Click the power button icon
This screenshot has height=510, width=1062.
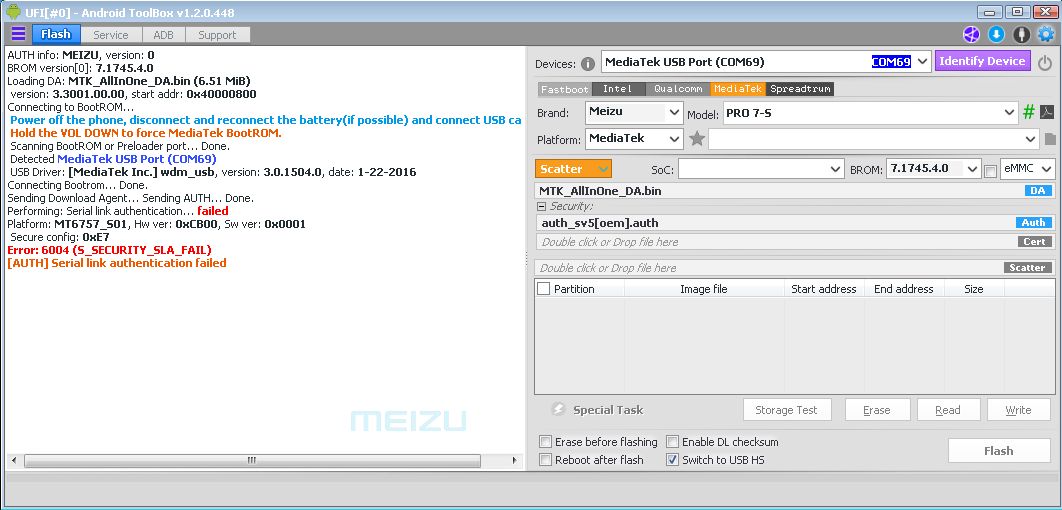1045,63
